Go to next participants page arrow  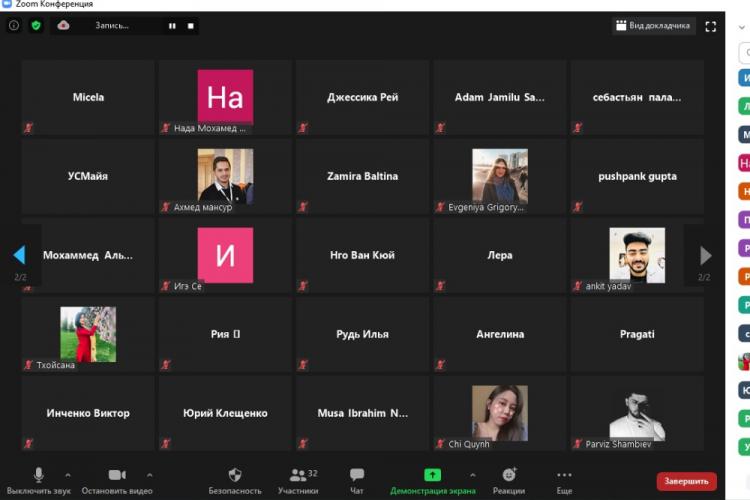click(705, 255)
